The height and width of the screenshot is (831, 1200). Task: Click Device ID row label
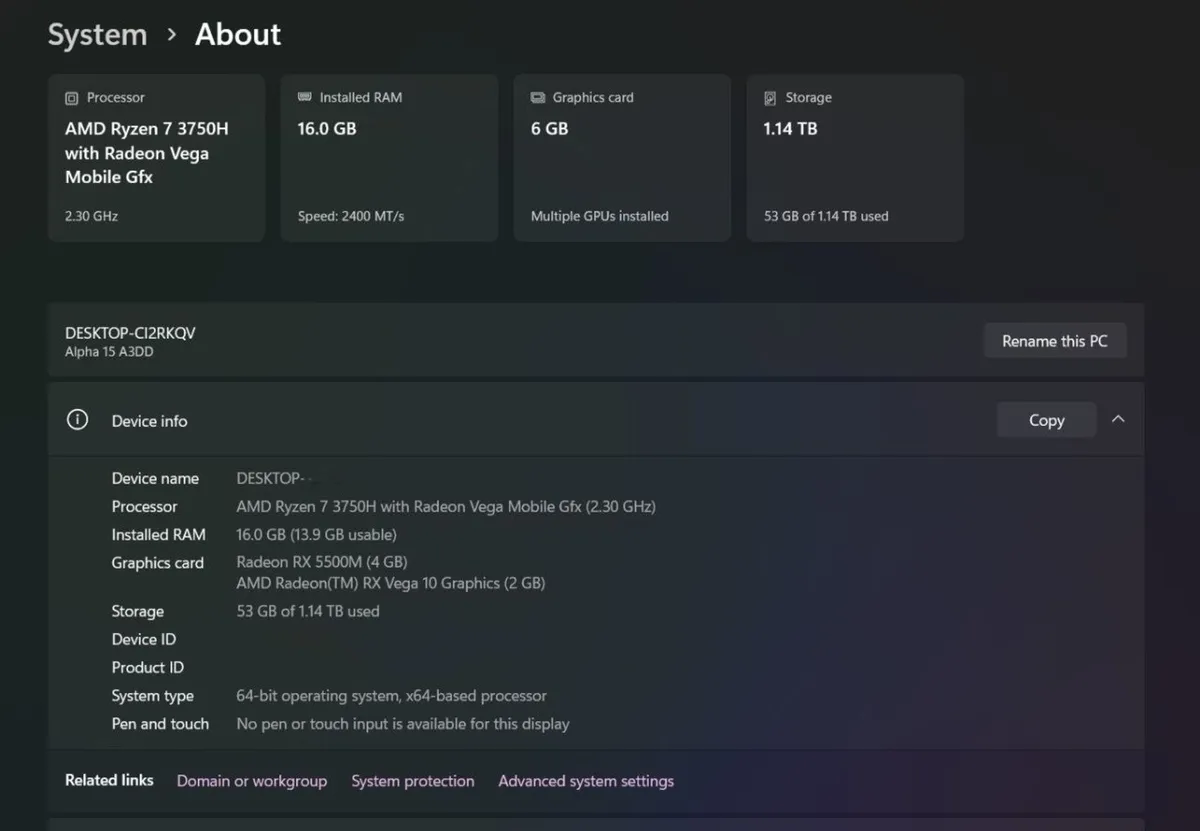(x=144, y=639)
